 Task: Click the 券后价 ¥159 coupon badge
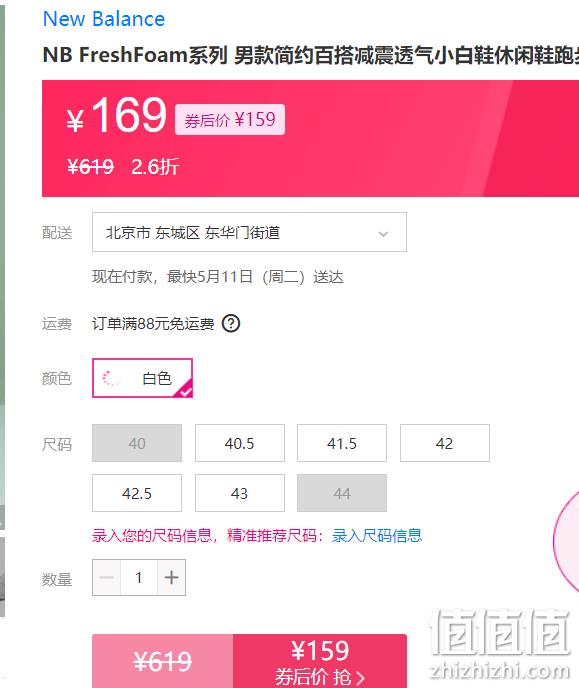tap(230, 119)
